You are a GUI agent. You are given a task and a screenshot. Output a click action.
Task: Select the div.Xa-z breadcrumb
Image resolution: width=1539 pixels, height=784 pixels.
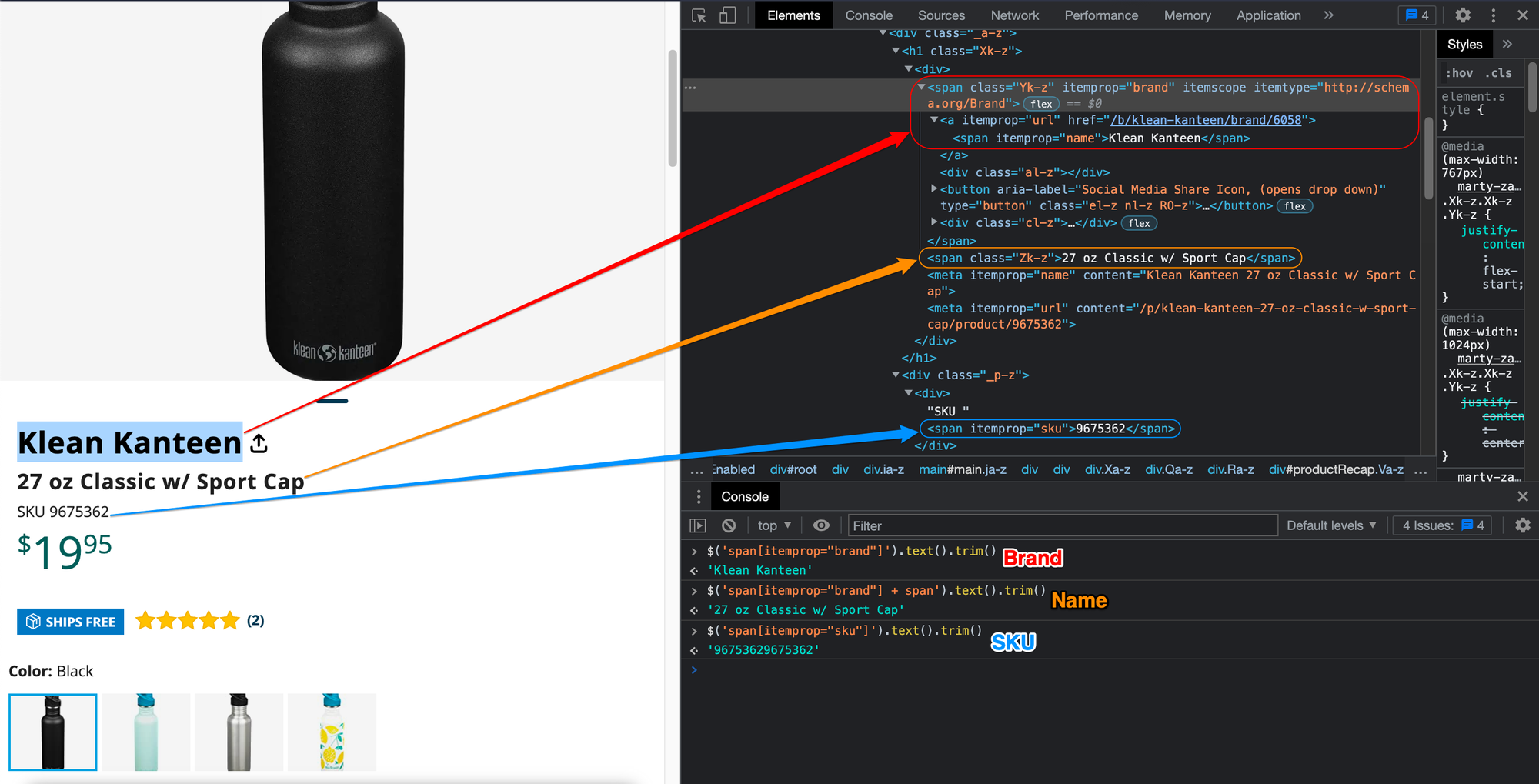[1107, 469]
